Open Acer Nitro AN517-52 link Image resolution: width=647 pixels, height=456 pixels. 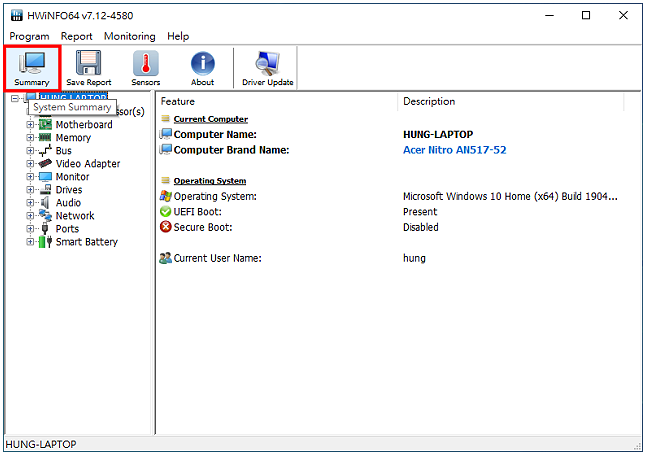coord(455,150)
